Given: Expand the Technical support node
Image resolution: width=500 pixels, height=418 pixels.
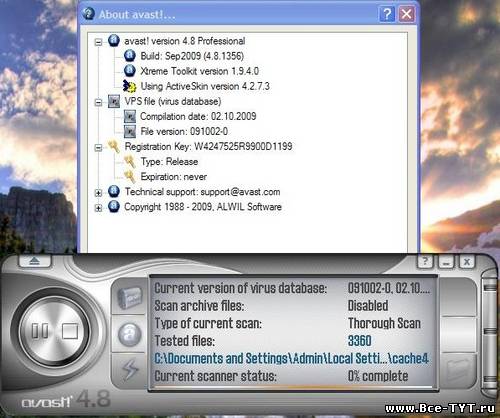Looking at the screenshot, I should [98, 193].
